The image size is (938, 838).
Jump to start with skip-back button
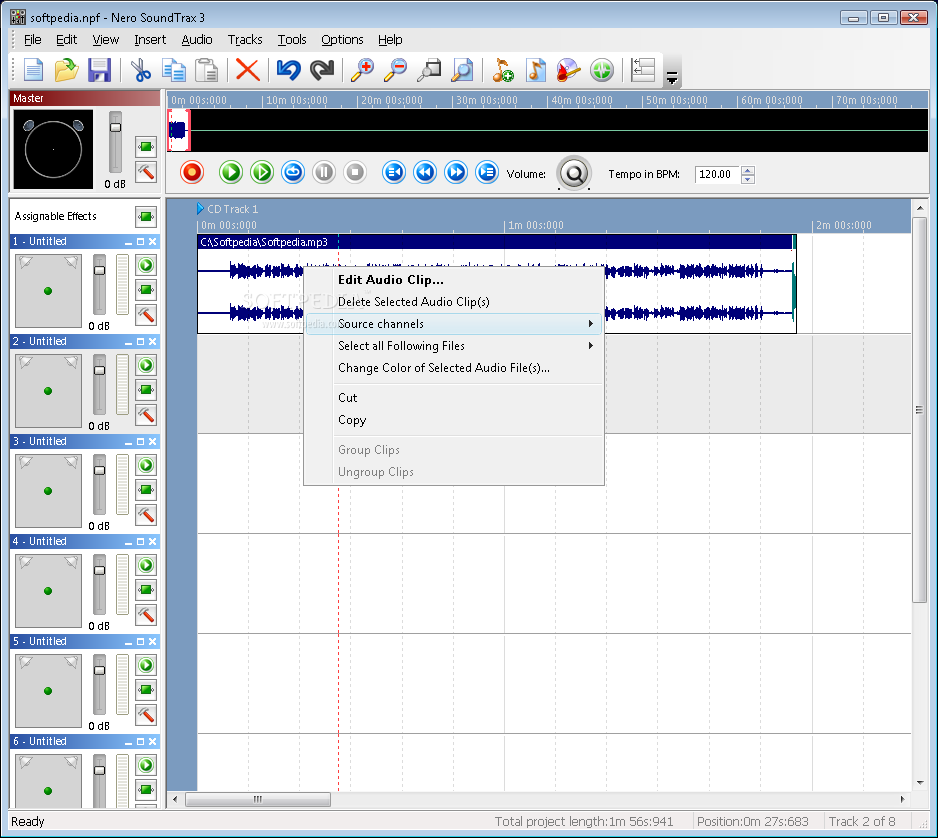(394, 172)
